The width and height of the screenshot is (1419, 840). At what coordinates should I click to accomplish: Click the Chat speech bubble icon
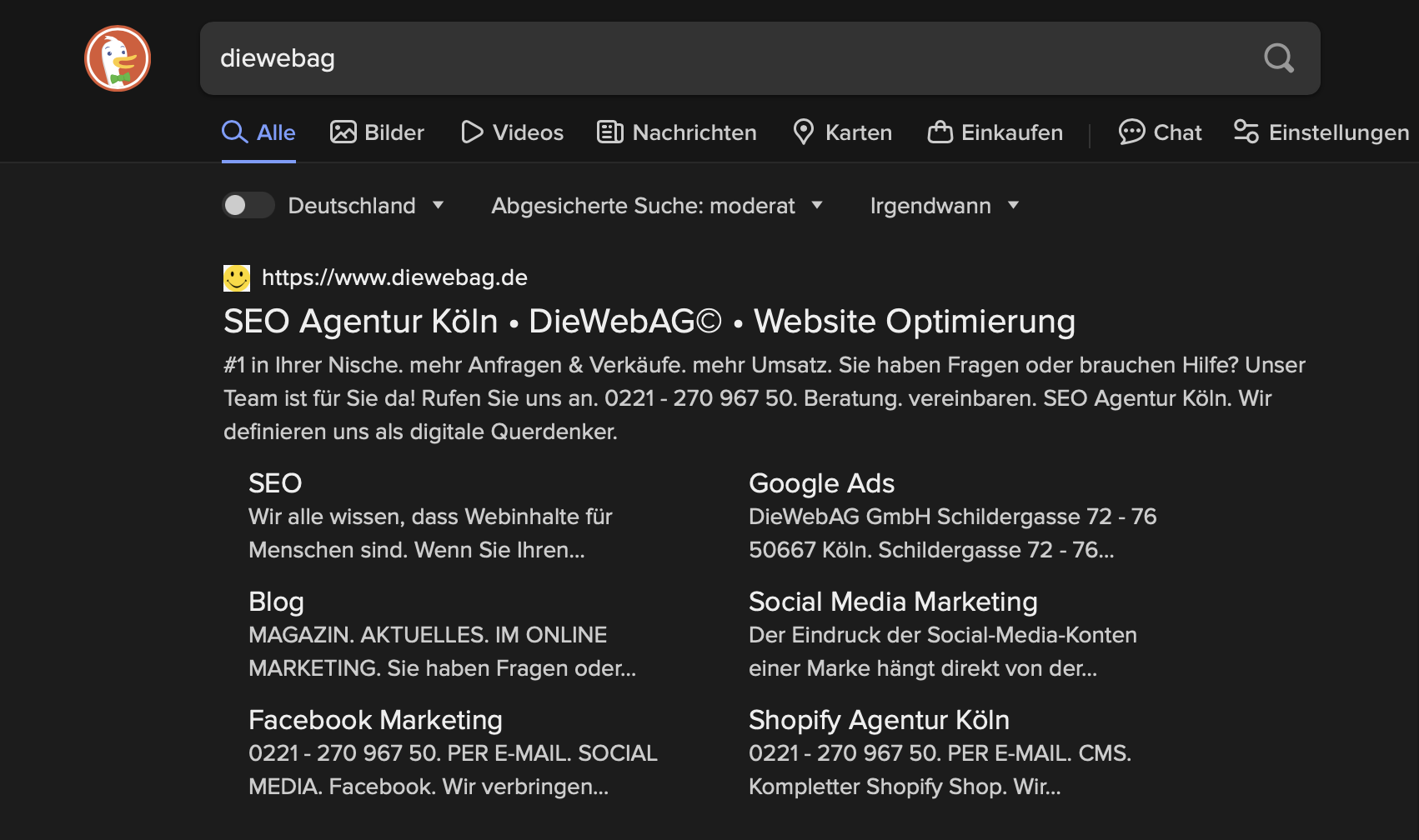click(x=1131, y=132)
